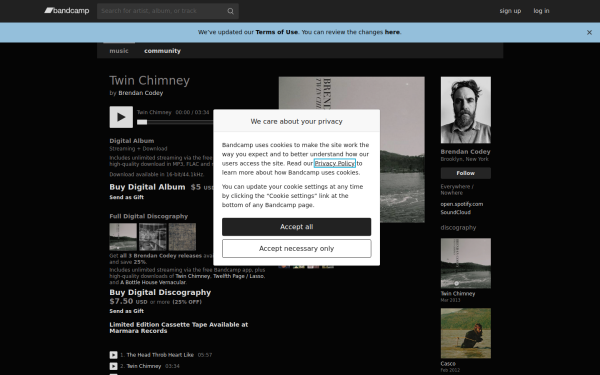This screenshot has width=600, height=375.
Task: Open the log in link
Action: tap(541, 11)
